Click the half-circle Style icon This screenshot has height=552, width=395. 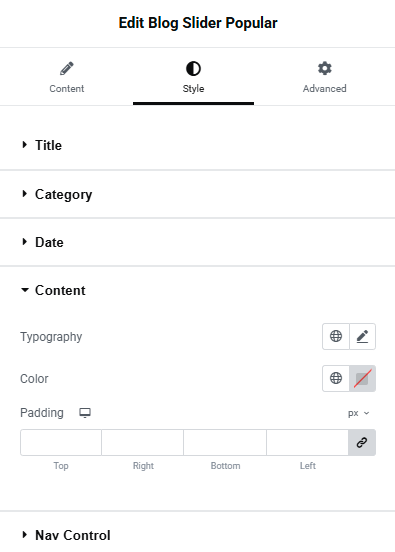coord(193,69)
